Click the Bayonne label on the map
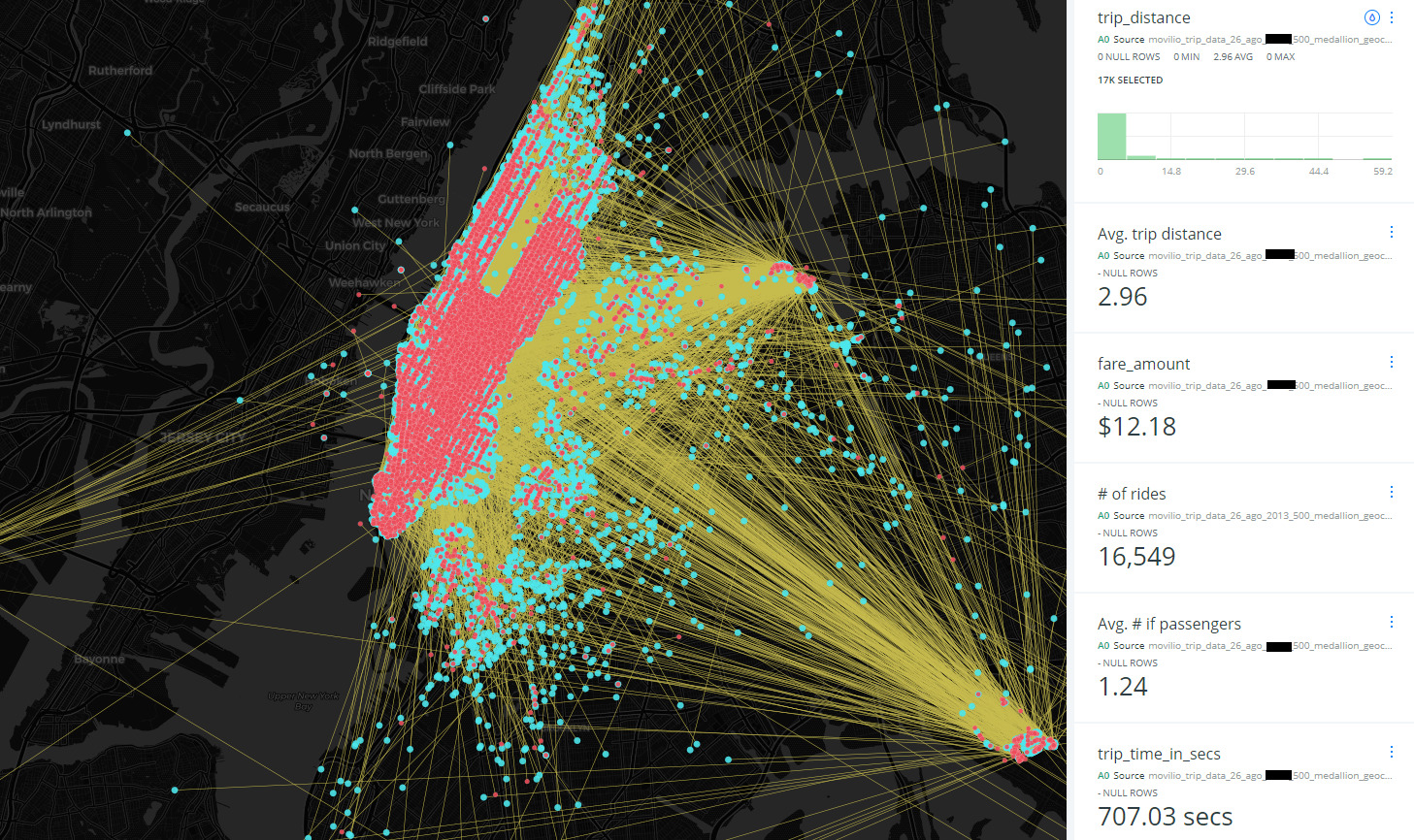 click(99, 659)
